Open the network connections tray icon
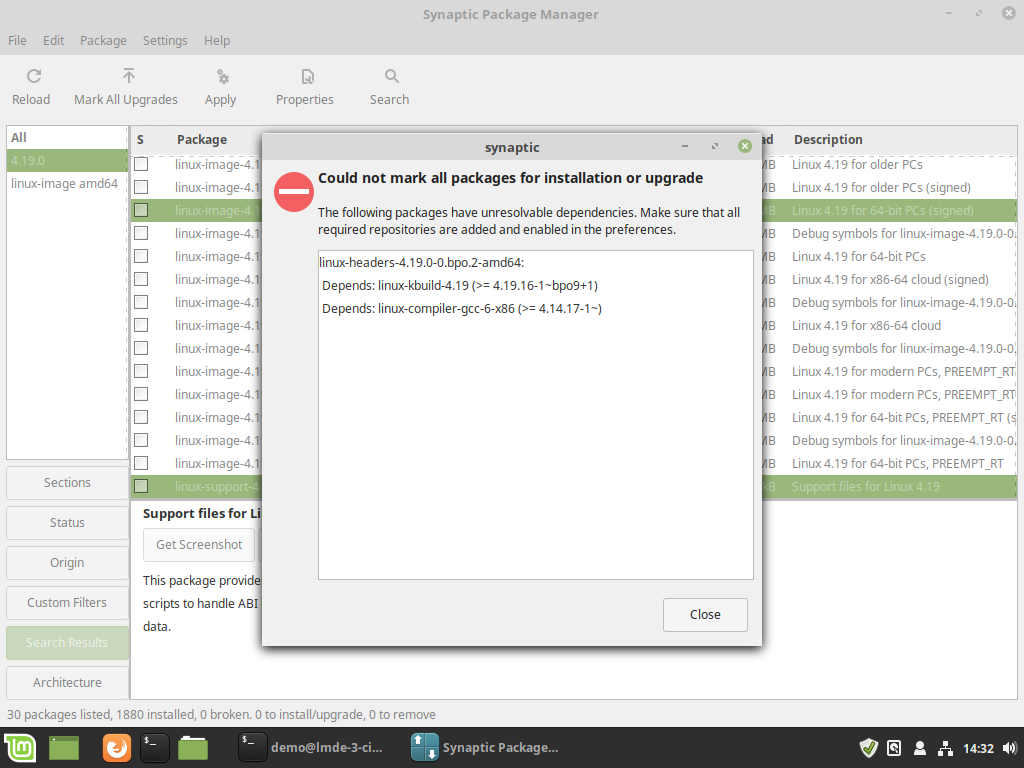The image size is (1024, 768). click(945, 748)
